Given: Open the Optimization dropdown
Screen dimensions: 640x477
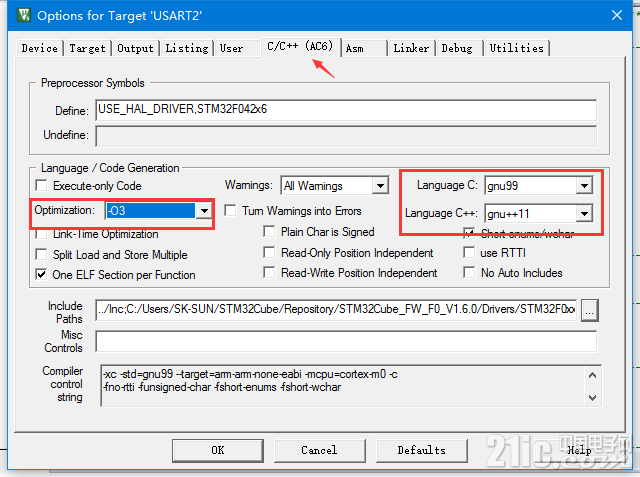Looking at the screenshot, I should (x=204, y=211).
